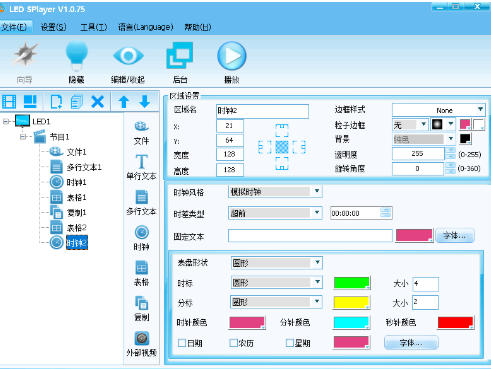Open the 工具(T) menu
The height and width of the screenshot is (369, 491).
pos(93,27)
